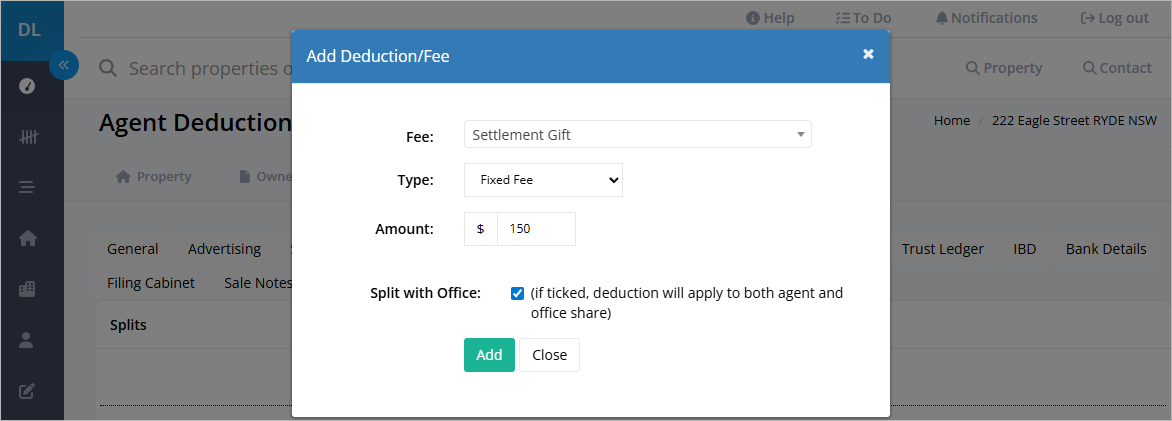
Task: Expand the Type dropdown set to Fixed Fee
Action: click(543, 180)
